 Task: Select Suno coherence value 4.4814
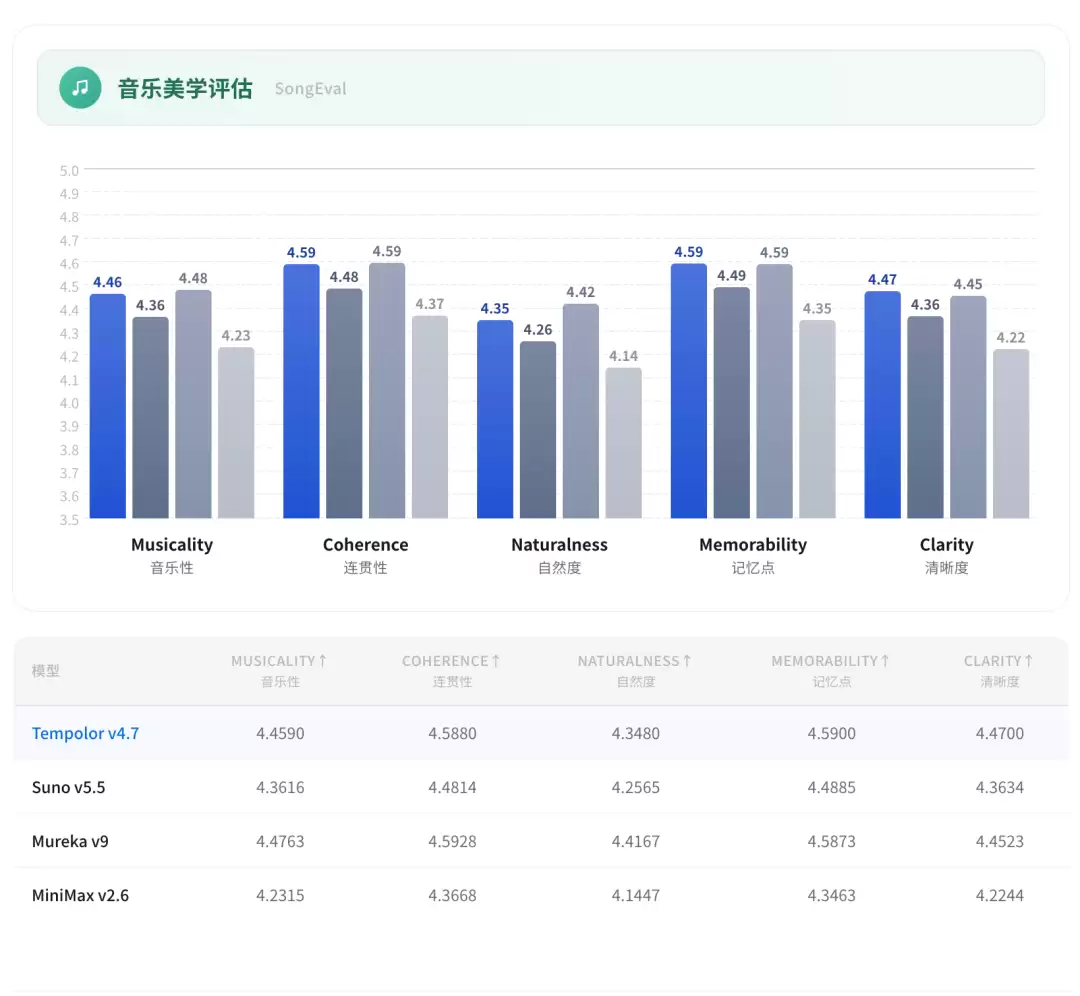point(453,787)
